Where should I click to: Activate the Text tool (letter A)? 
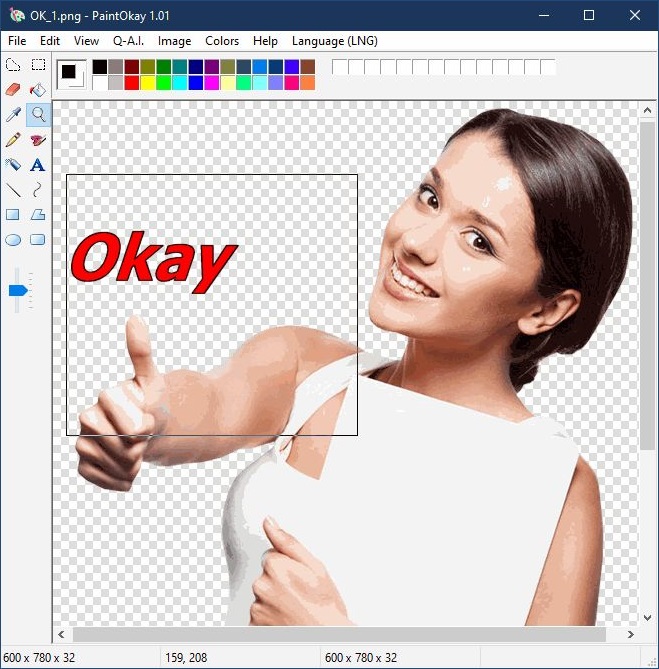click(38, 165)
